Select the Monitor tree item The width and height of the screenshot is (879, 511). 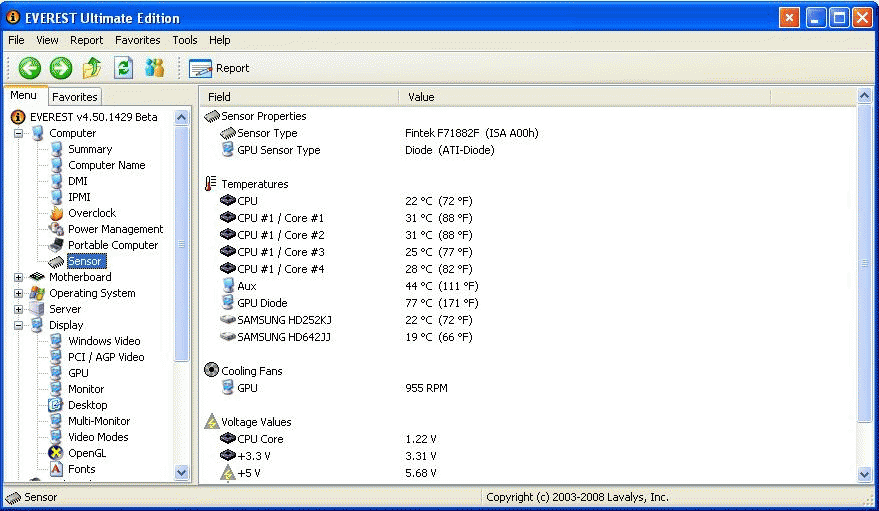point(86,389)
